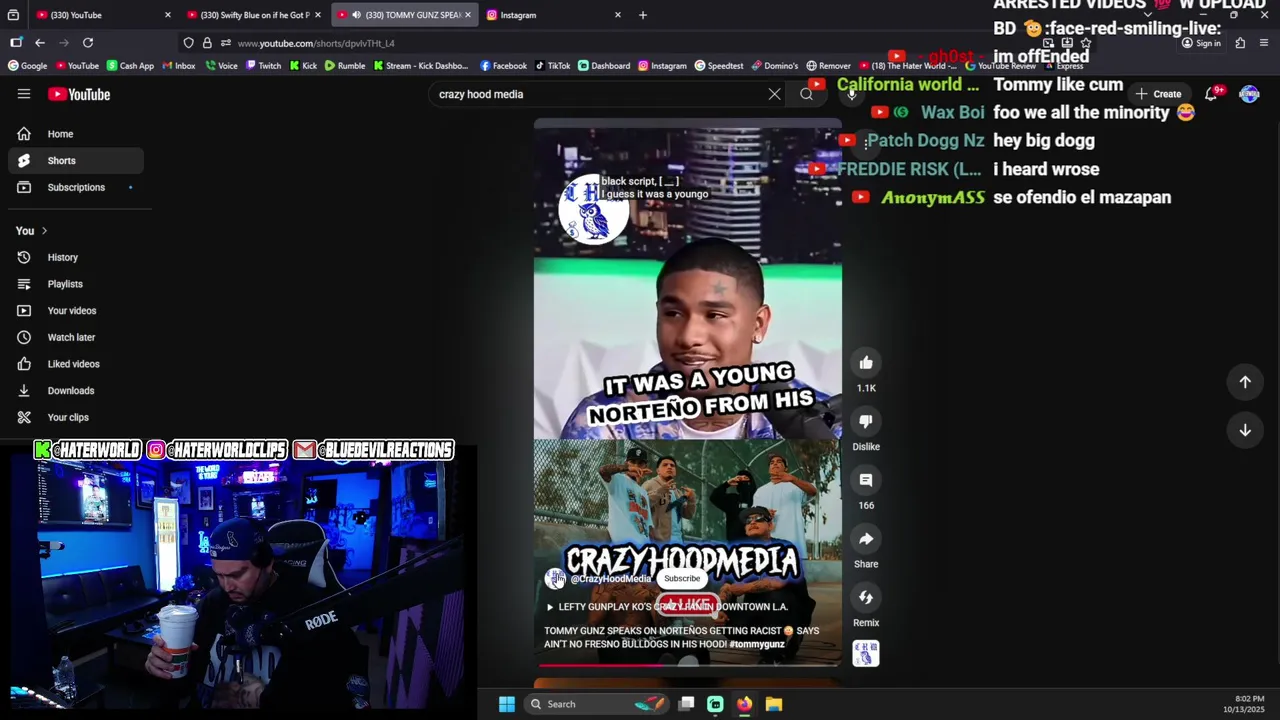1280x720 pixels.
Task: Open YouTube guide hamburger menu
Action: [24, 94]
